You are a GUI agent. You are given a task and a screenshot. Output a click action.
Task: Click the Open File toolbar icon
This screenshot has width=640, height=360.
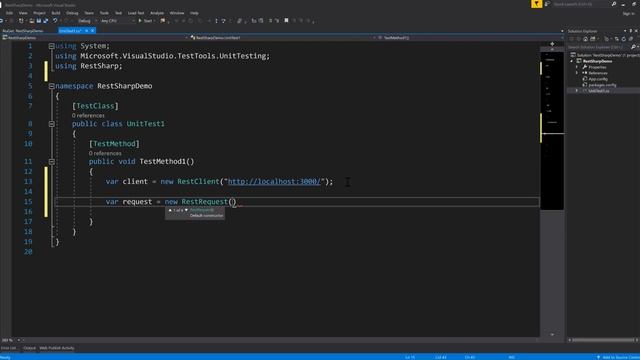[32, 20]
